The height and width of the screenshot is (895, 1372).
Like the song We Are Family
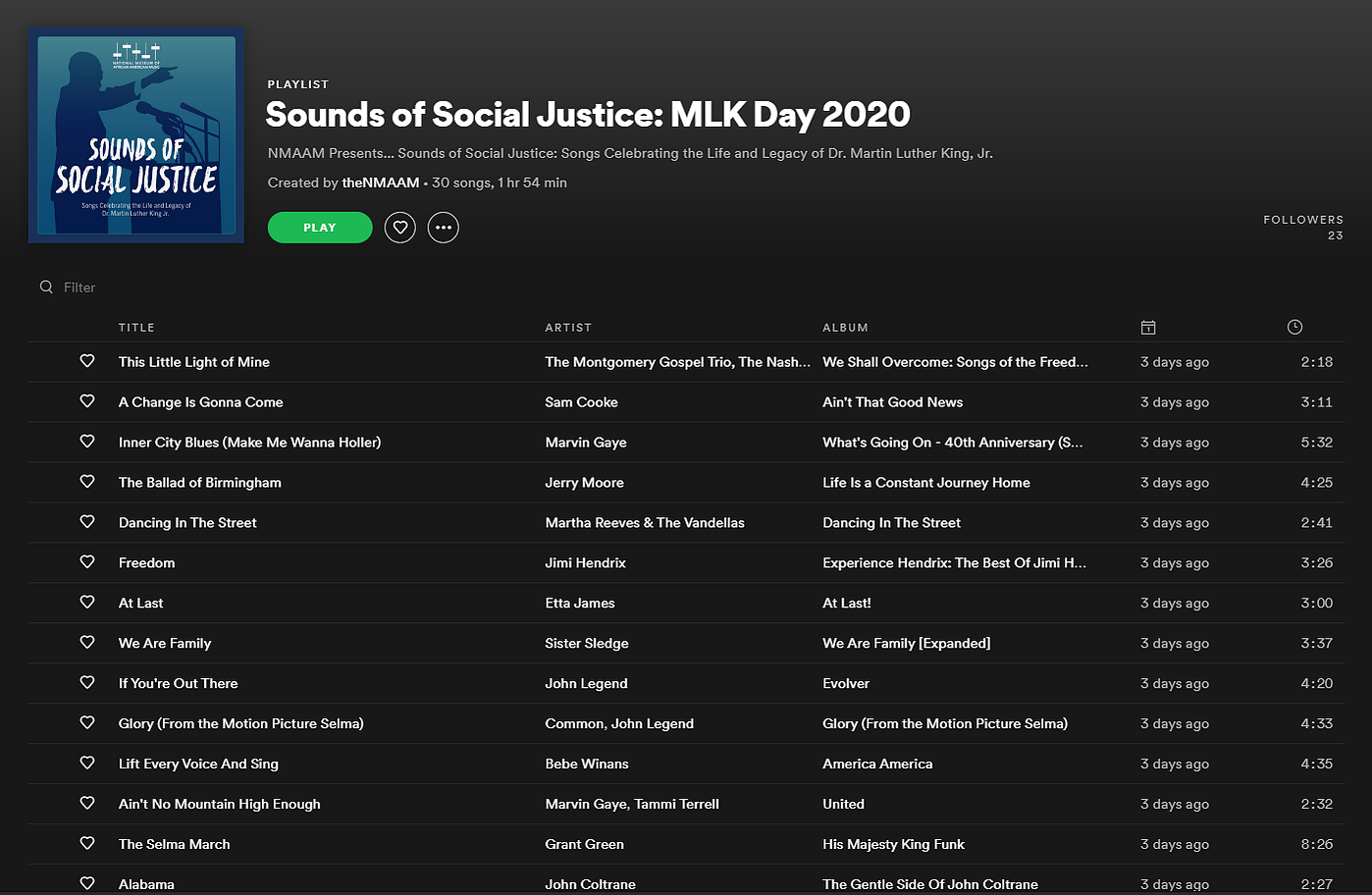(x=87, y=643)
